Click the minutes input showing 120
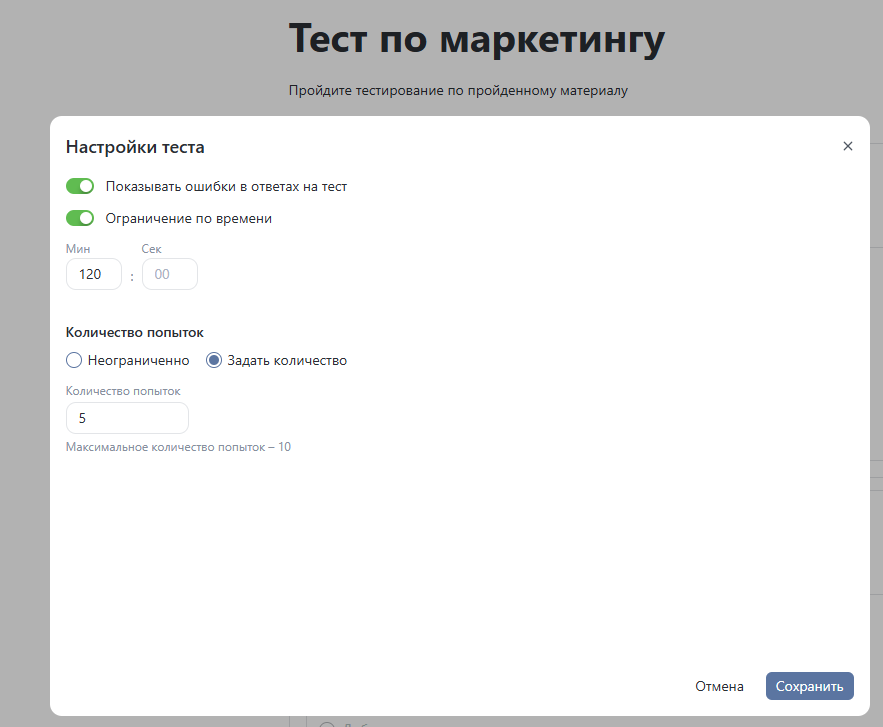 point(93,273)
